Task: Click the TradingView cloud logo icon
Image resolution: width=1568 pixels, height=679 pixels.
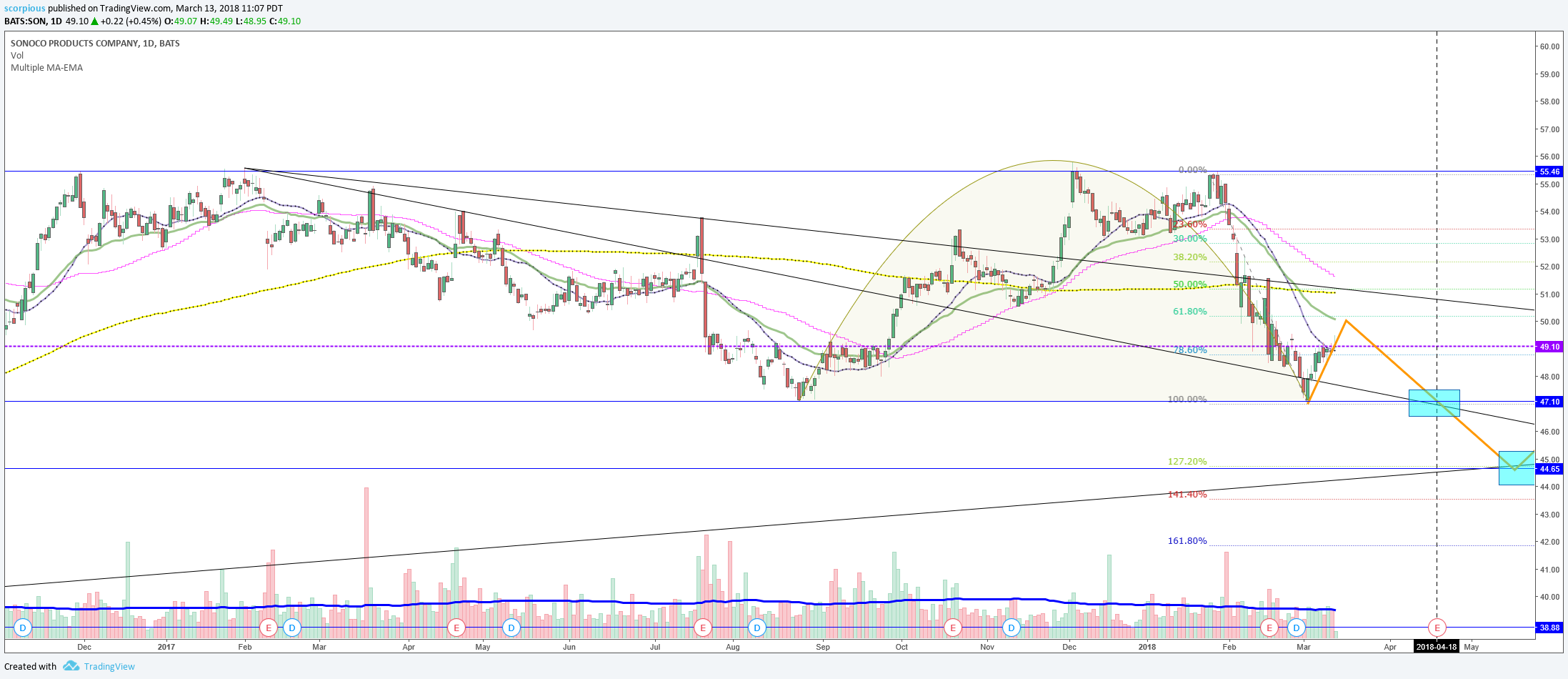Action: click(71, 666)
